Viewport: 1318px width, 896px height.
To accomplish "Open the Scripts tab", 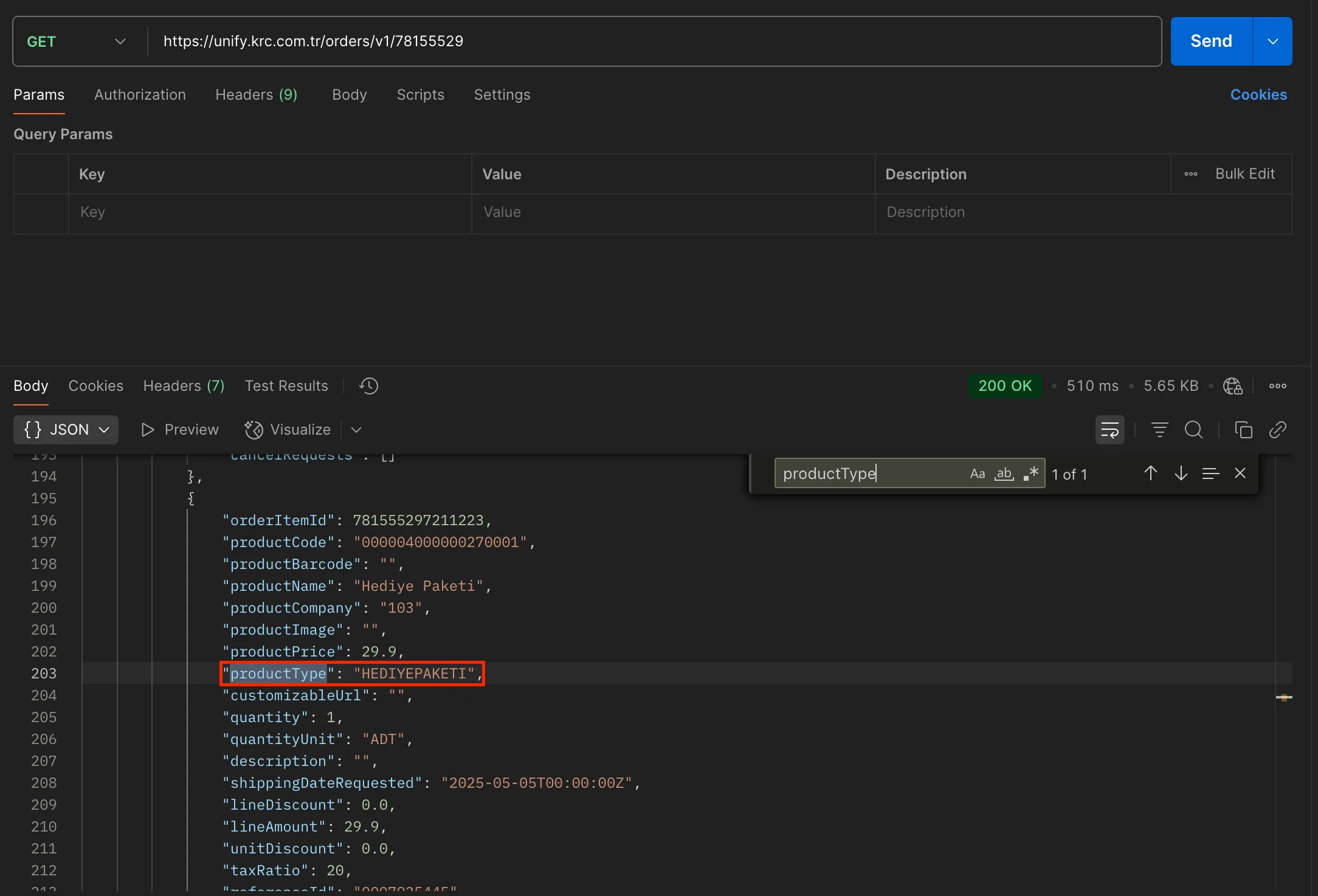I will point(420,95).
